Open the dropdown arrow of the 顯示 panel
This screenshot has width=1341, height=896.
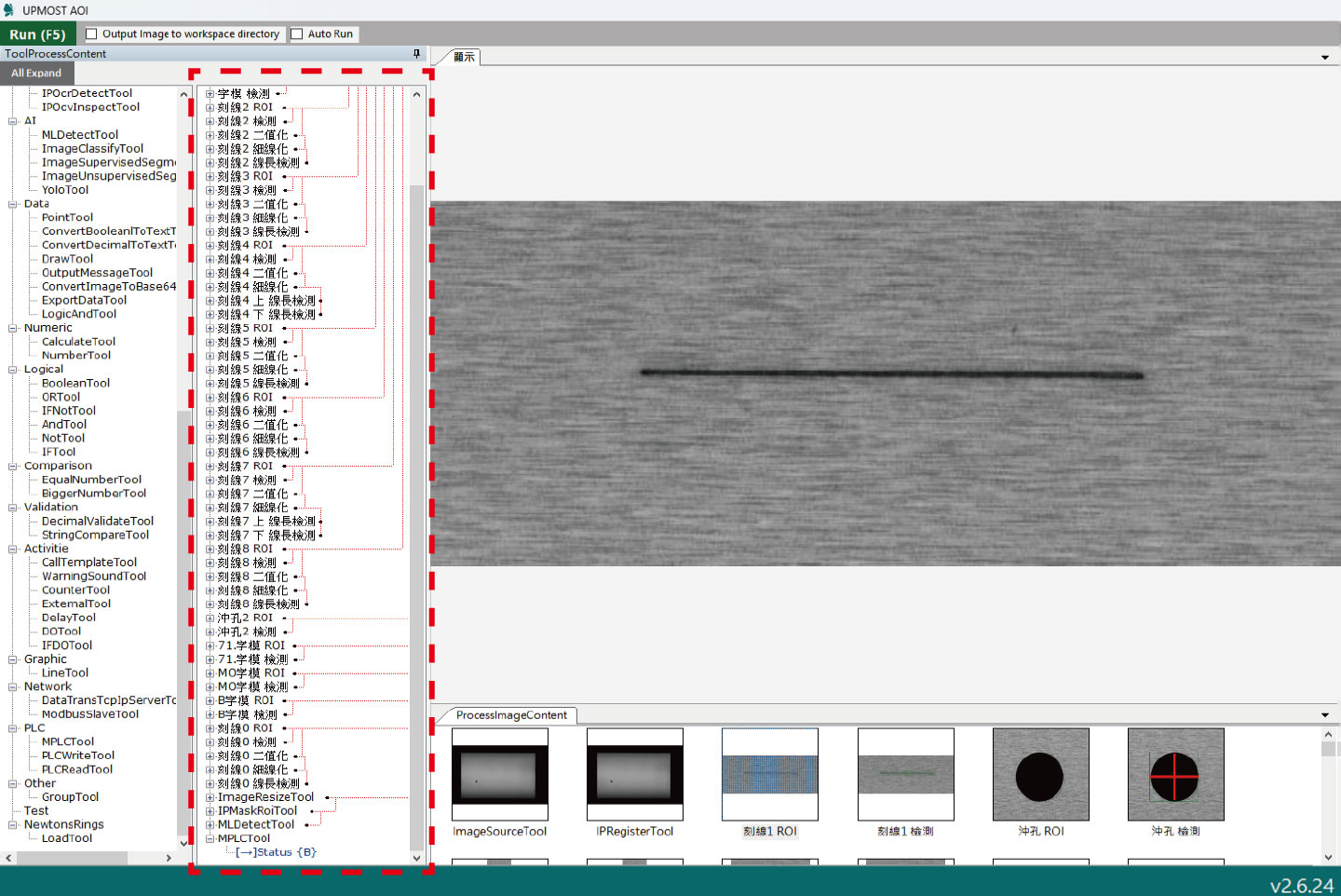(x=1325, y=58)
